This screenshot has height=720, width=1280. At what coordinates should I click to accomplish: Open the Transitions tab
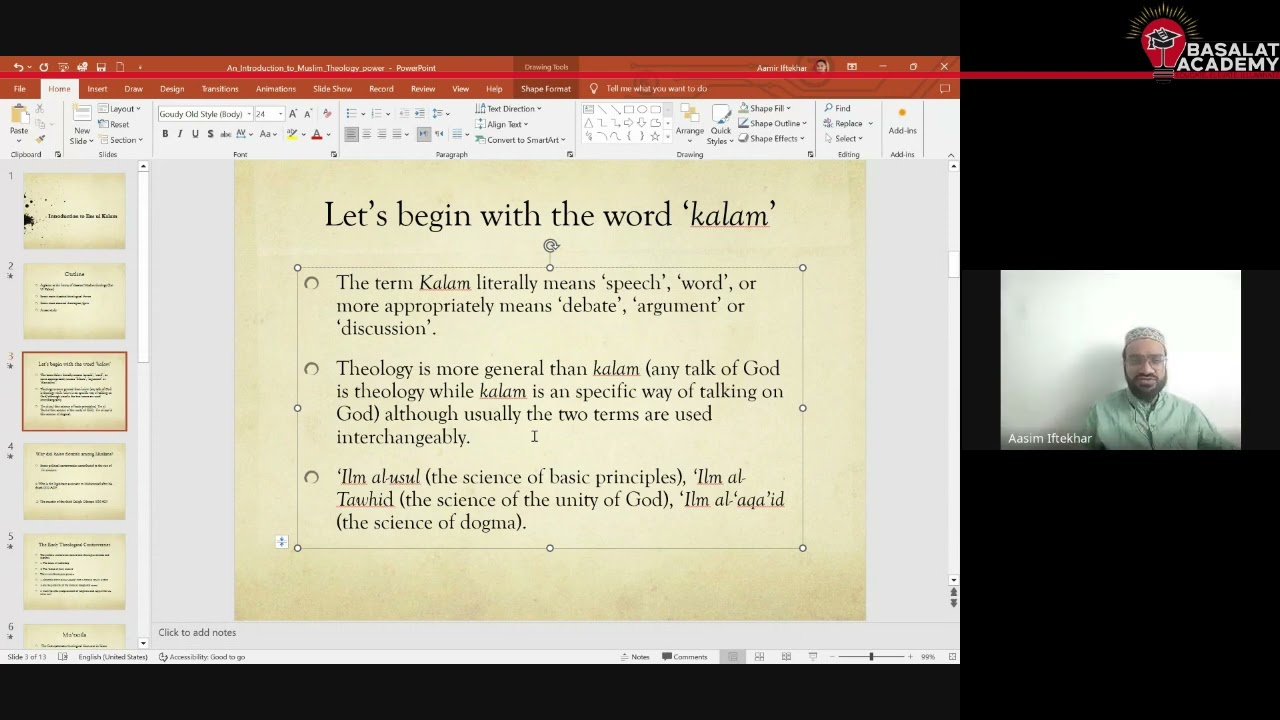[x=220, y=89]
